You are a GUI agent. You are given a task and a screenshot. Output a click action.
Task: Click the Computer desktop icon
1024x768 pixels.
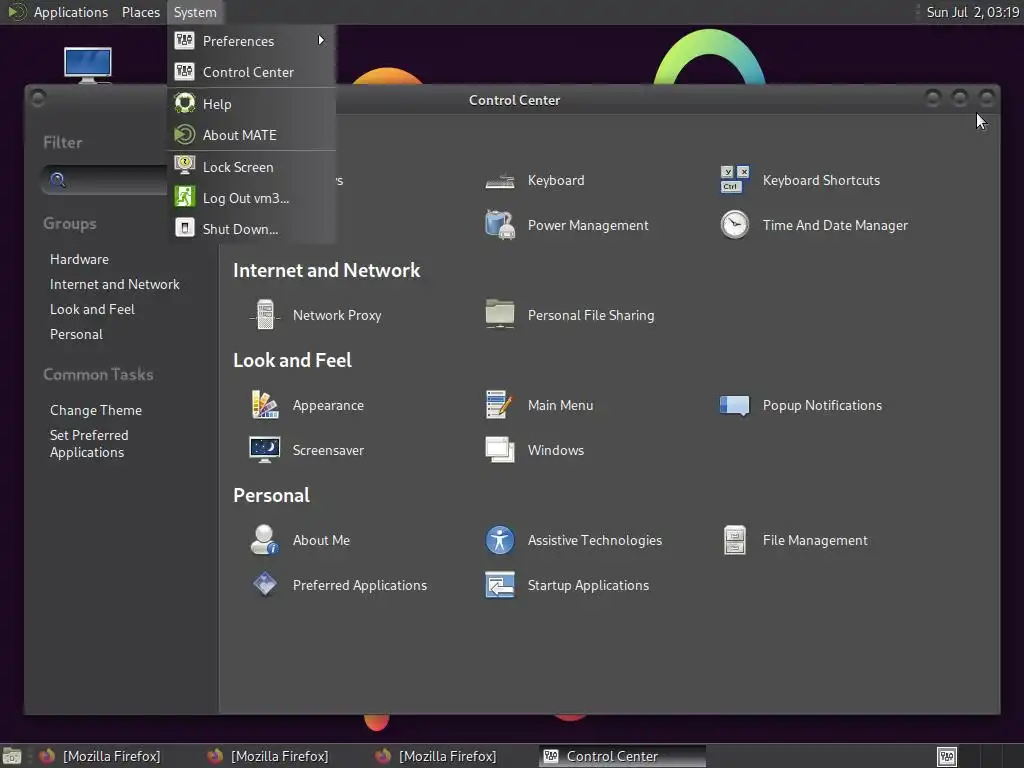tap(88, 65)
